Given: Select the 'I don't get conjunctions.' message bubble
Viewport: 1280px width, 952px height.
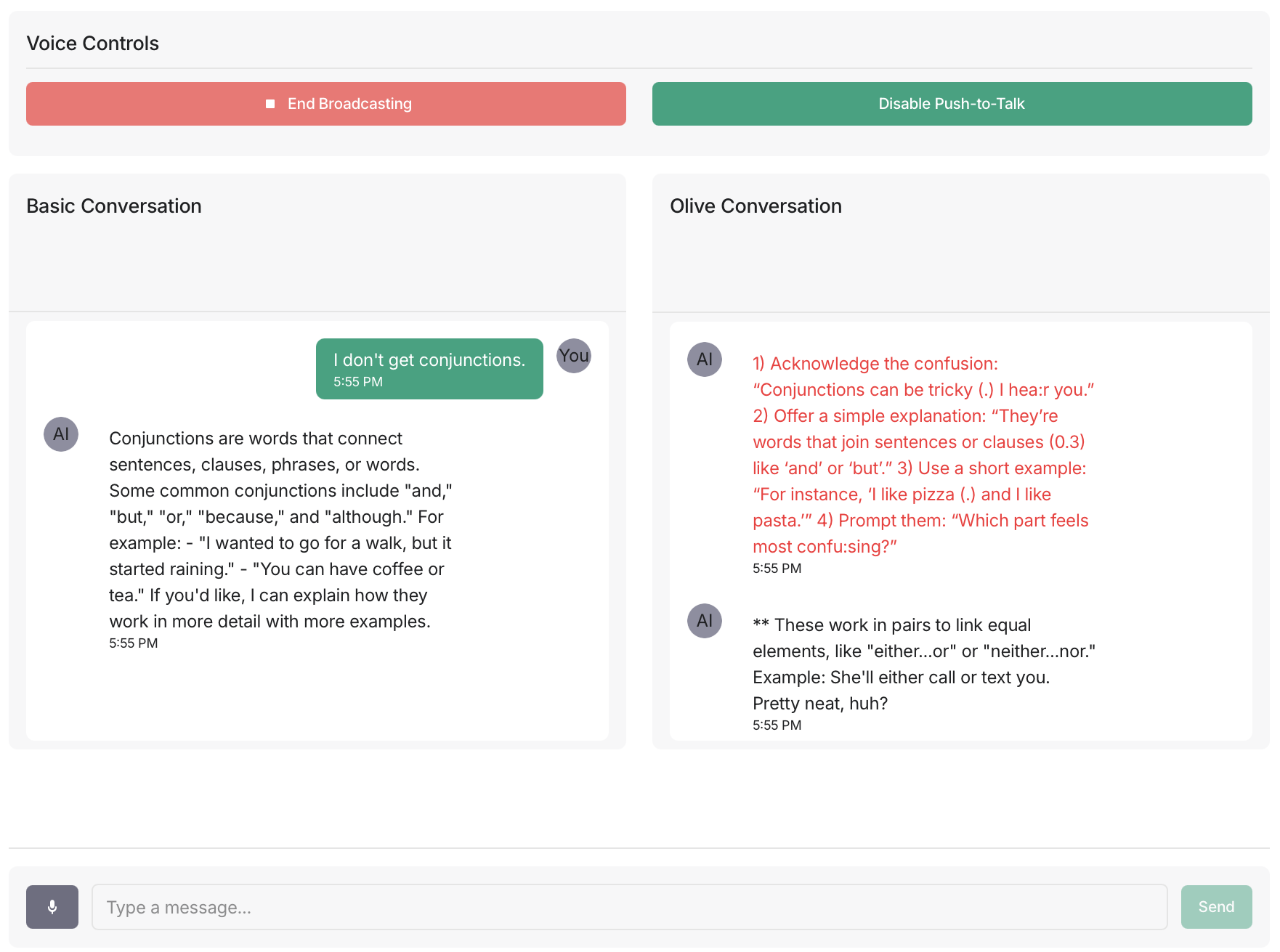Looking at the screenshot, I should [429, 369].
